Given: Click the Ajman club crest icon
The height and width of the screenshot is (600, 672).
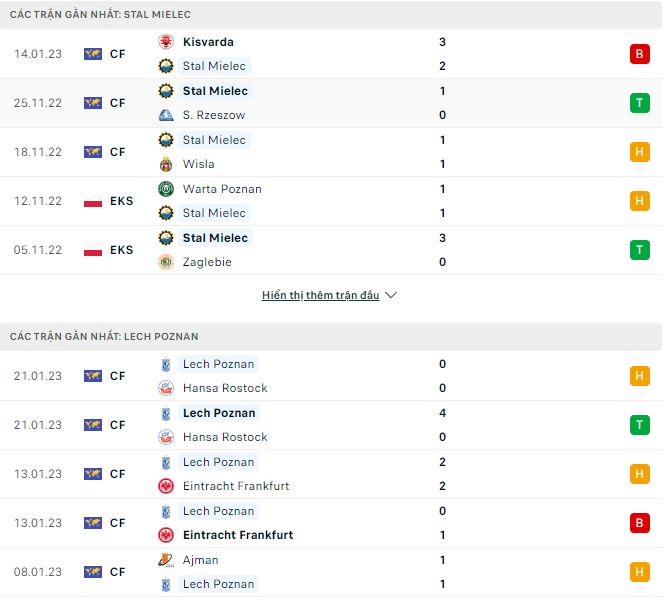Looking at the screenshot, I should pos(166,560).
